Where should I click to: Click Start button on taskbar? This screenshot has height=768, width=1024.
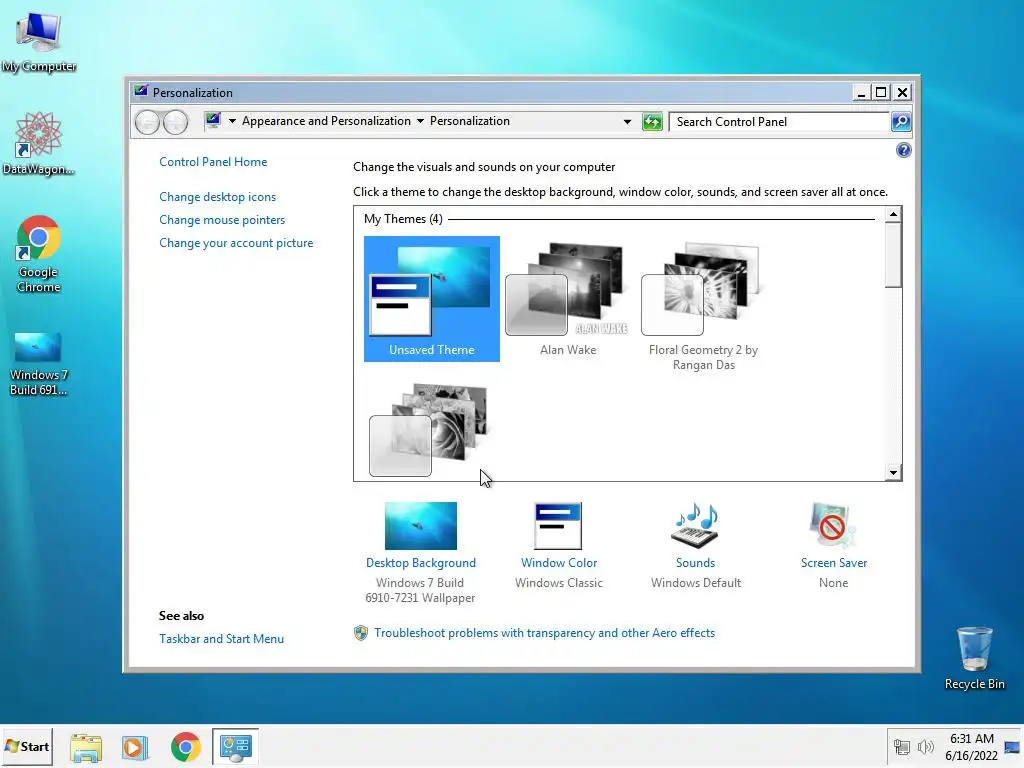(x=27, y=746)
